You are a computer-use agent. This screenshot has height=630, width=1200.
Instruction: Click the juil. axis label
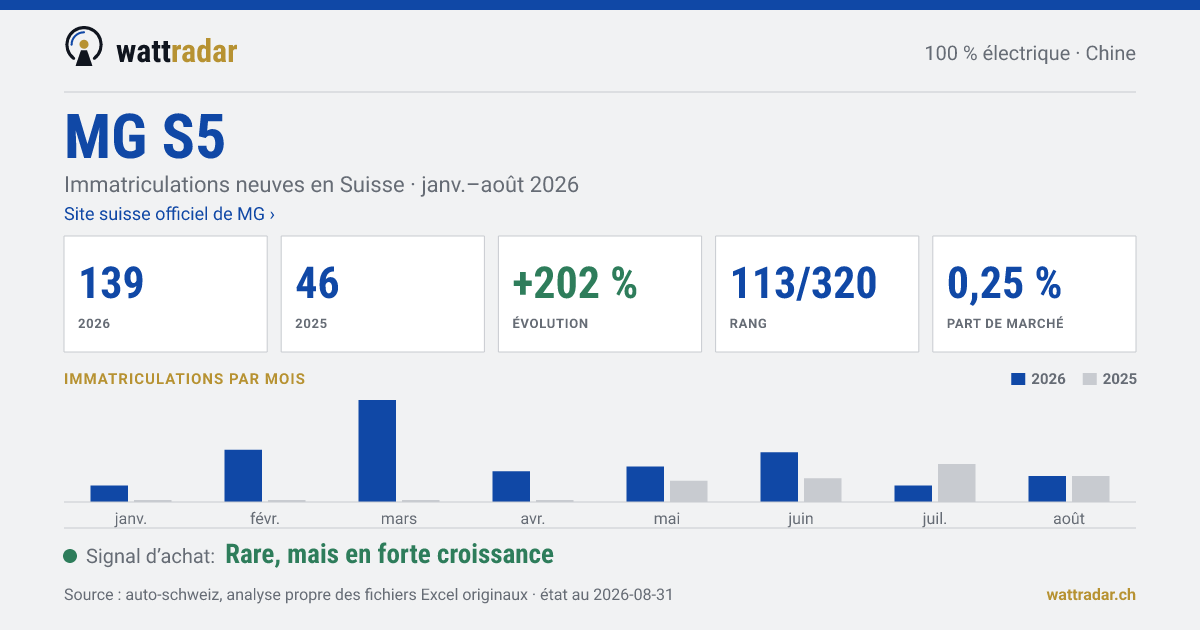935,518
